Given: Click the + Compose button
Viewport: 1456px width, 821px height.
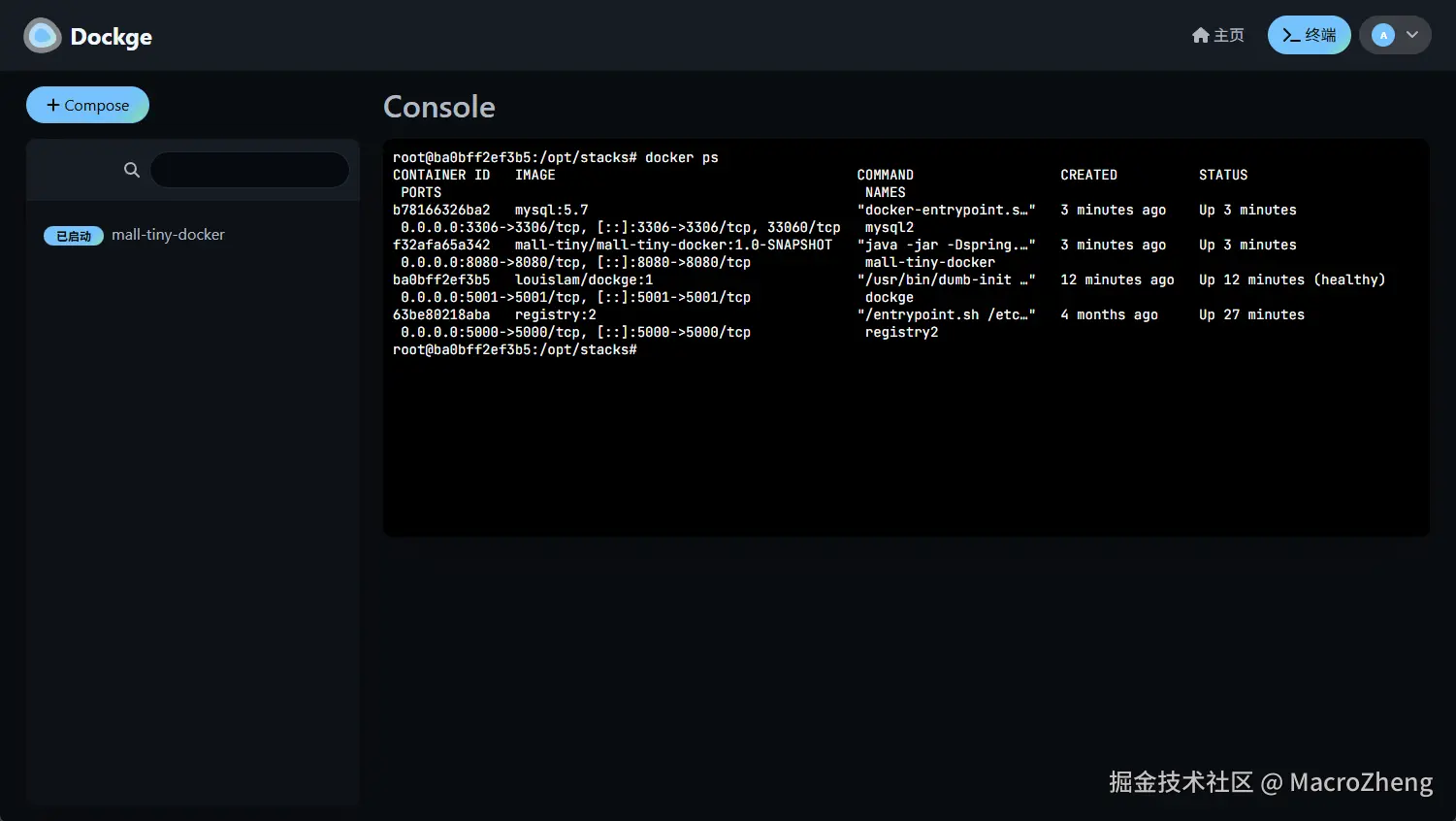Looking at the screenshot, I should 87,105.
